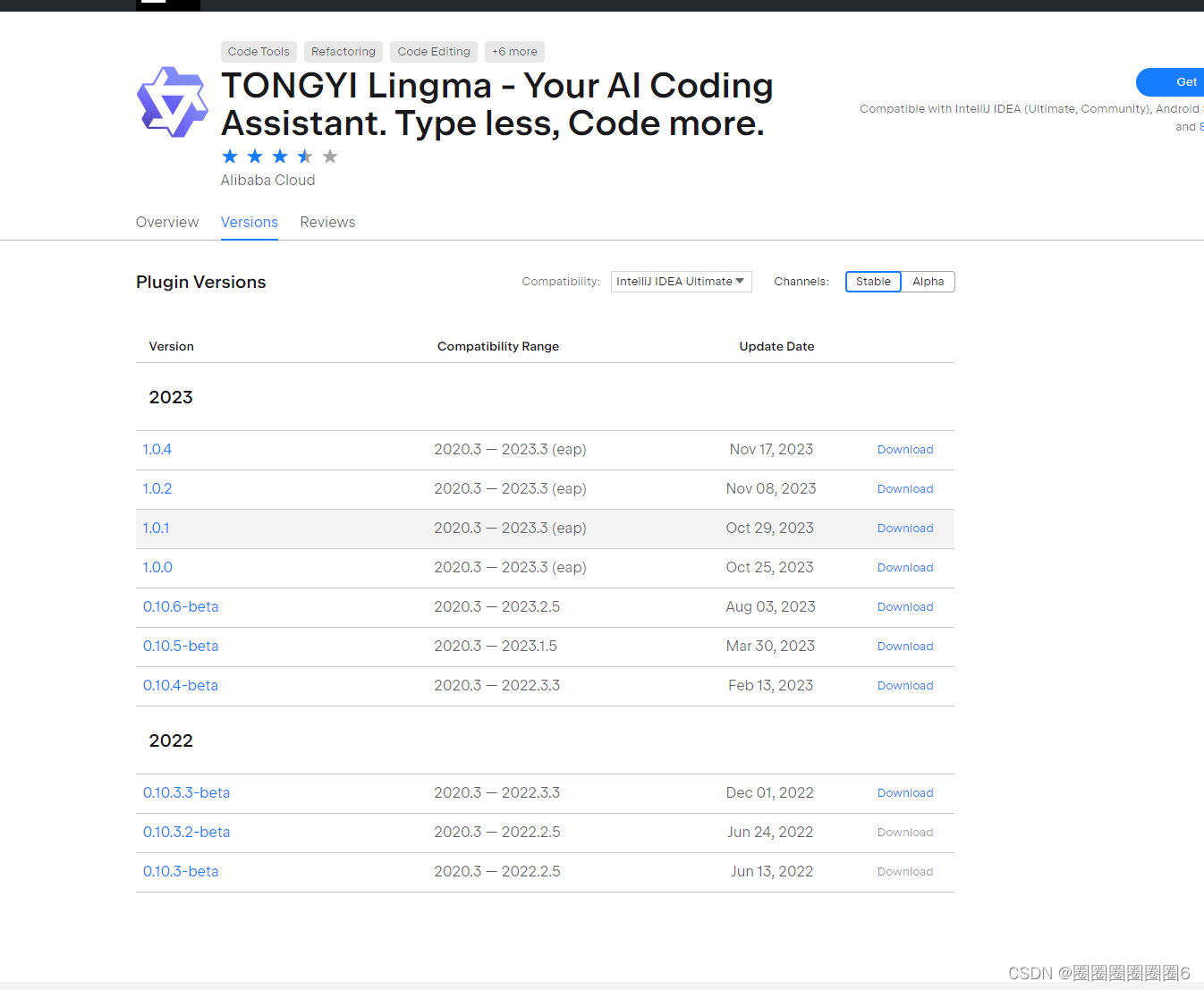Screen dimensions: 1204x990
Task: Open the Code Editing tag
Action: (x=434, y=52)
